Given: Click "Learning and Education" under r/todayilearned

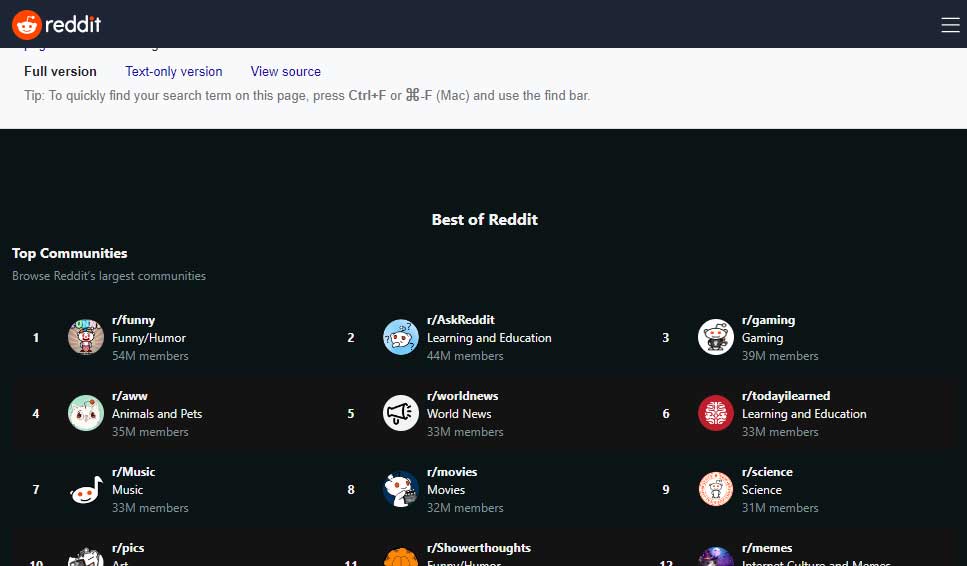Looking at the screenshot, I should [804, 414].
